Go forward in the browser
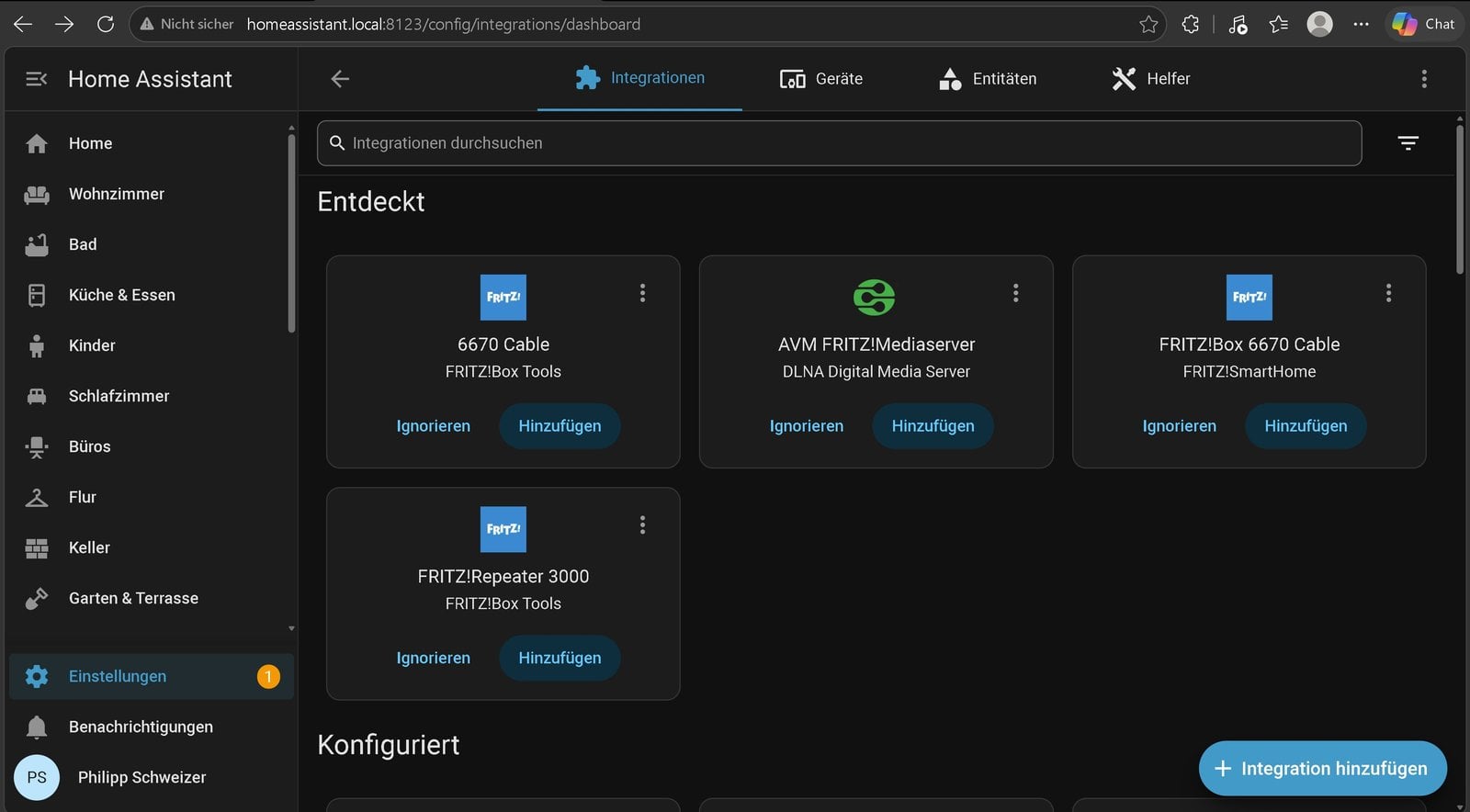The width and height of the screenshot is (1470, 812). 64,24
